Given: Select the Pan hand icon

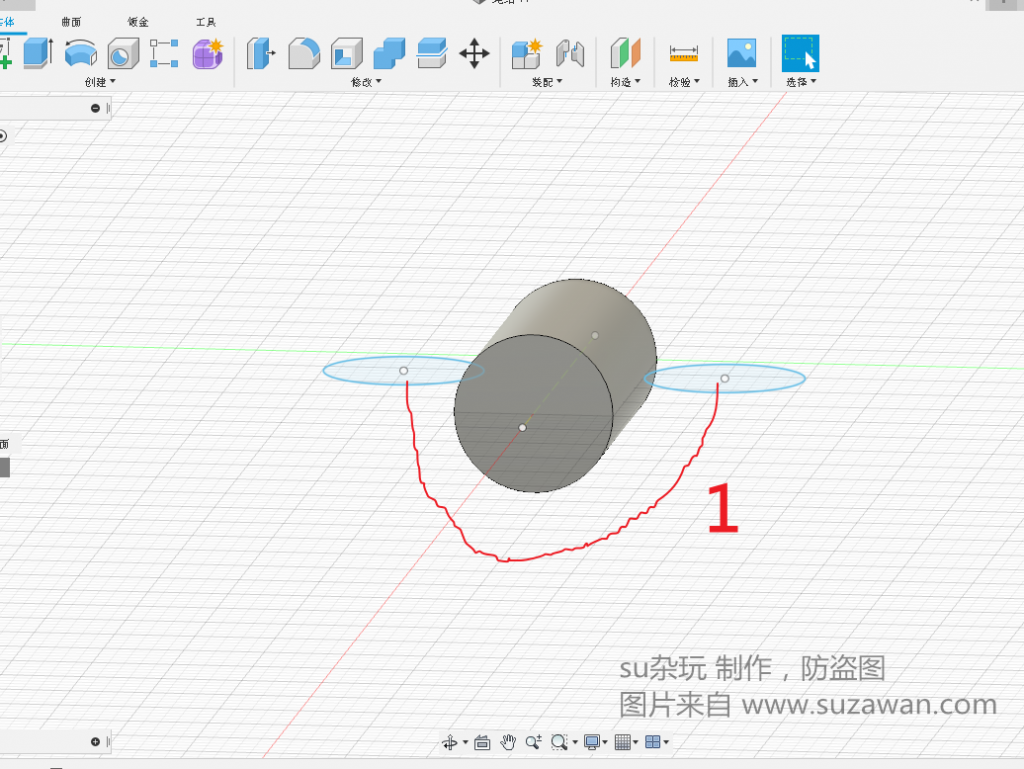Looking at the screenshot, I should [508, 742].
